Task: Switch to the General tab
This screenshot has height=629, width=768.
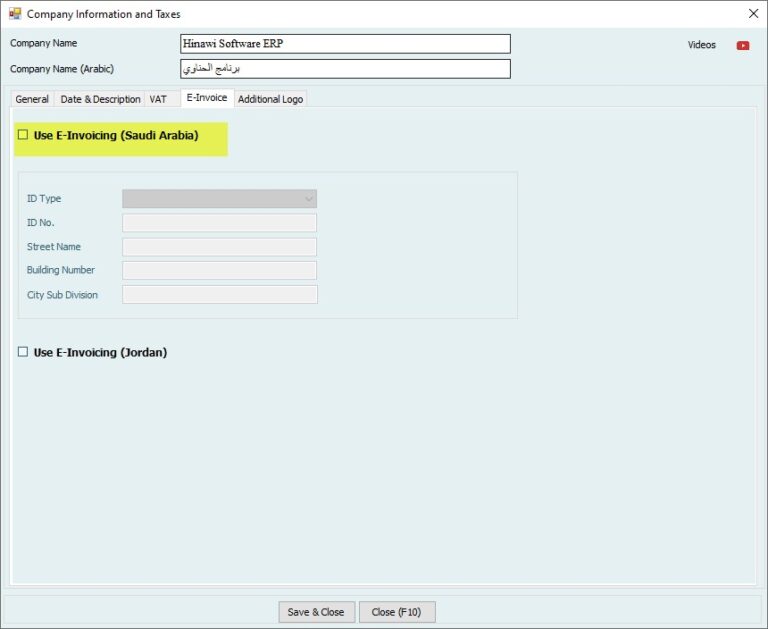Action: (x=32, y=99)
